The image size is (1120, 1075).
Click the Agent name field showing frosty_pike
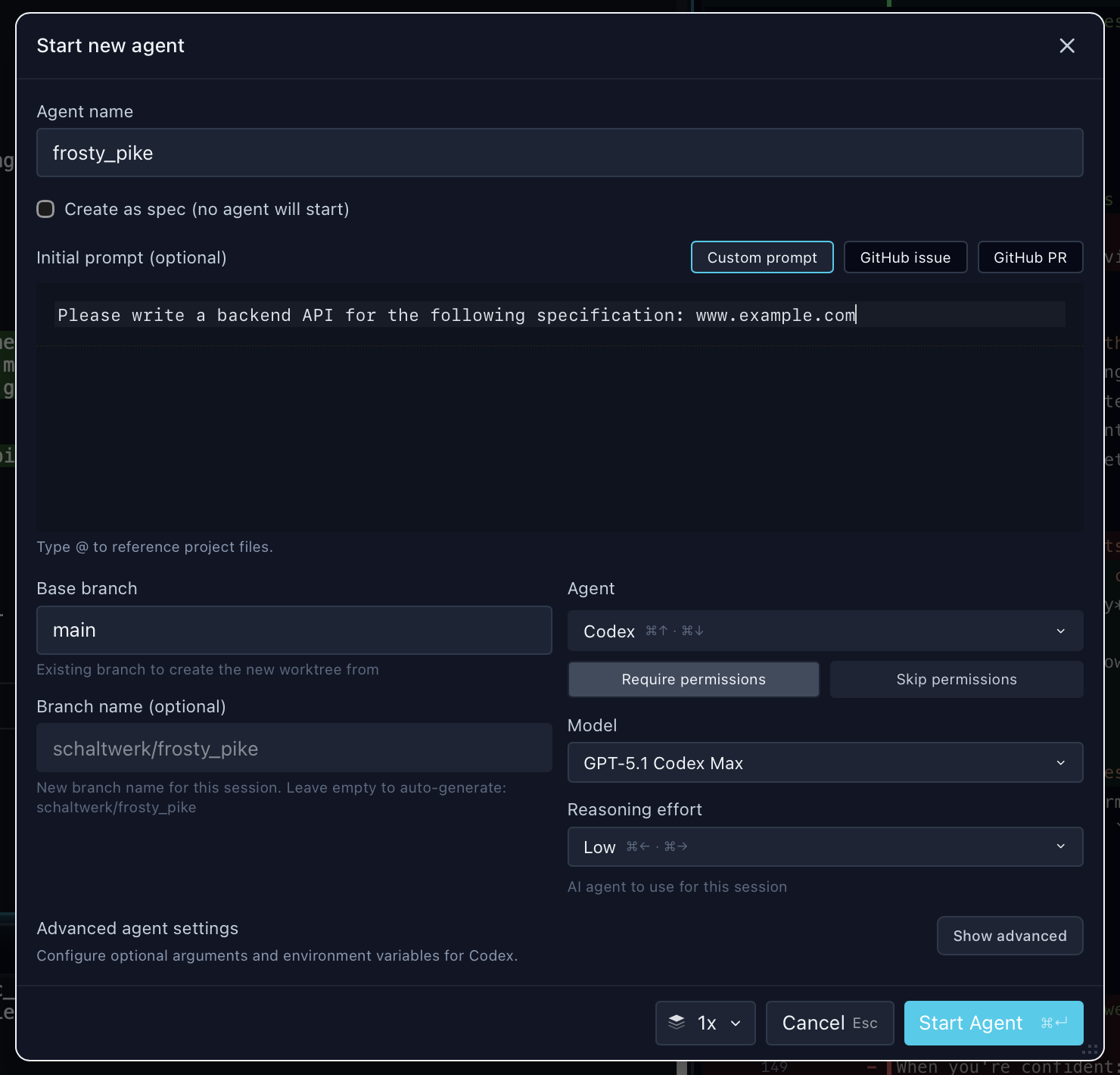pos(560,152)
